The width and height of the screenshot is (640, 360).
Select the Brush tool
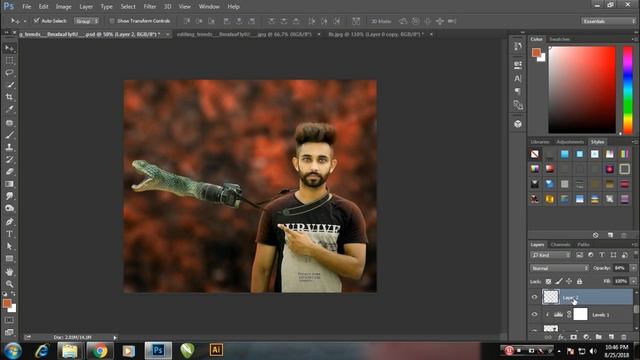coord(9,135)
